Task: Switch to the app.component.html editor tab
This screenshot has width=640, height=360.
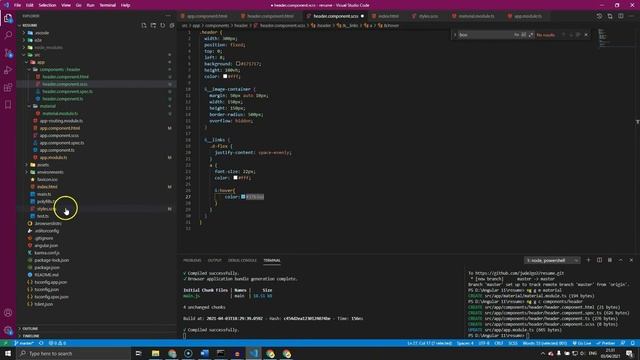Action: [207, 16]
